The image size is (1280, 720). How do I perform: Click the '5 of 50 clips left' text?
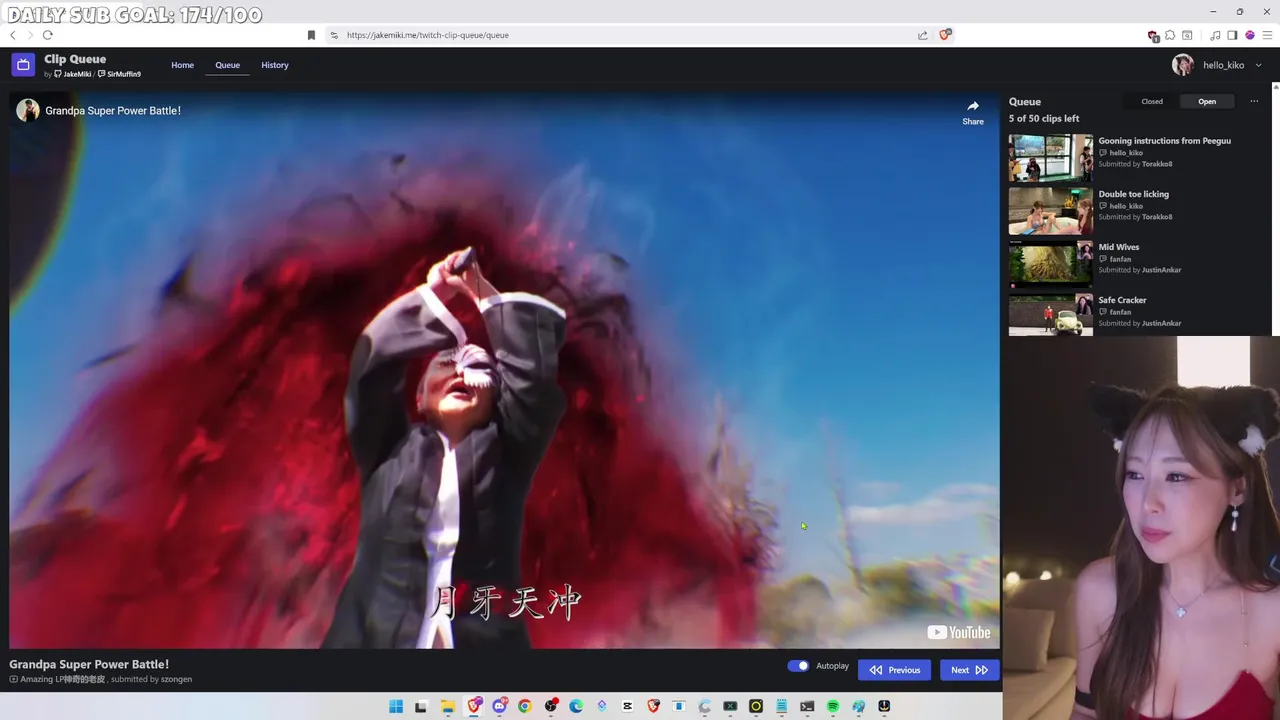[x=1044, y=118]
